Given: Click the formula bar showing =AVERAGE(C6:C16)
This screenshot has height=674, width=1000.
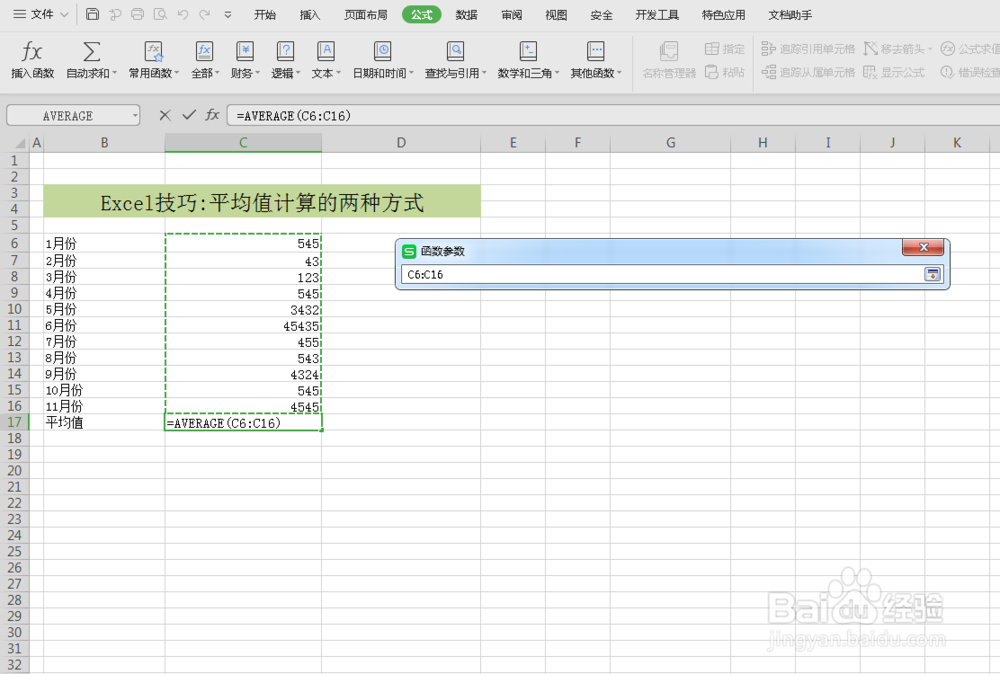Looking at the screenshot, I should tap(612, 115).
